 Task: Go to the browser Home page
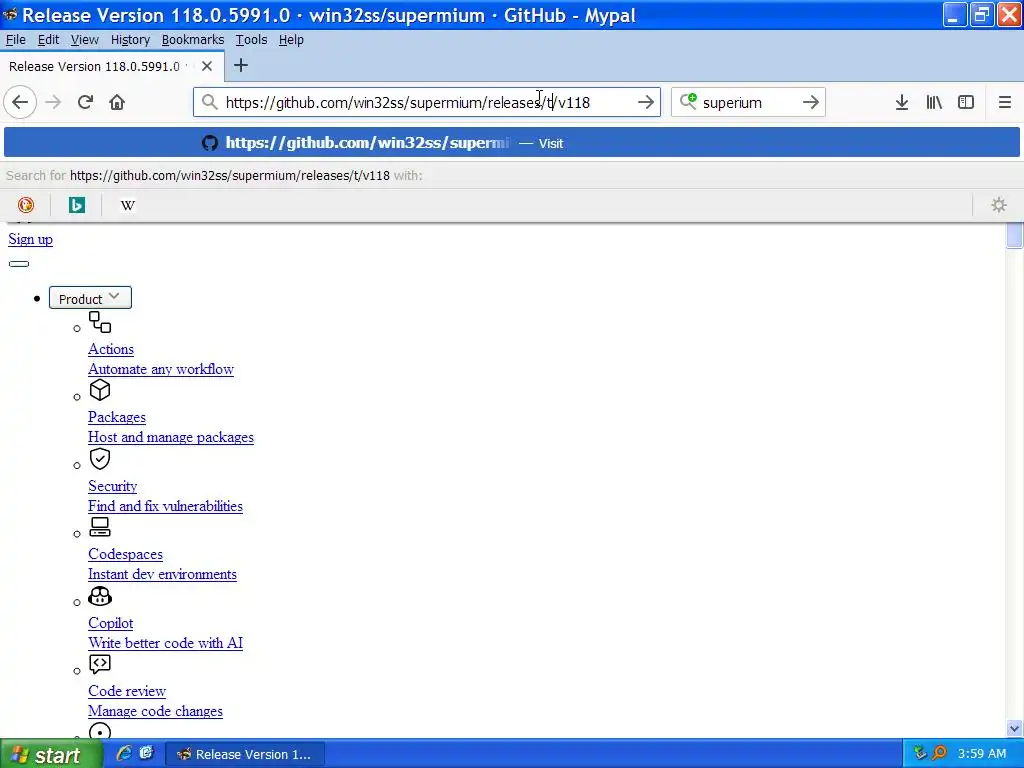tap(117, 103)
